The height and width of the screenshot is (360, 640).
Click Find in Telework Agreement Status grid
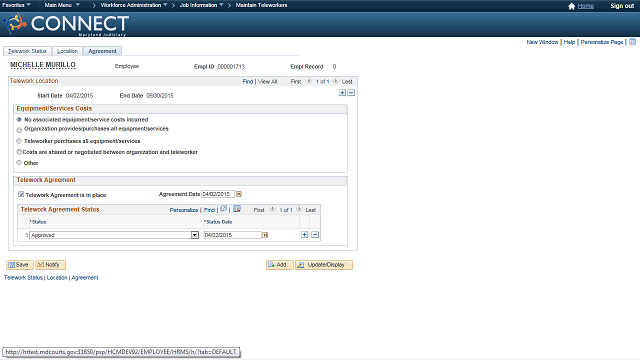pos(209,210)
